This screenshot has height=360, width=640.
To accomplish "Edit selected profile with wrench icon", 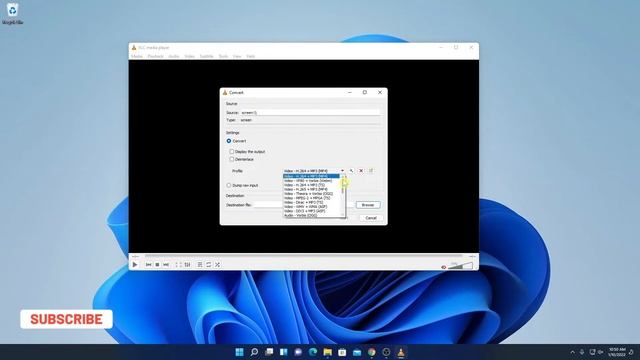I will pos(351,171).
